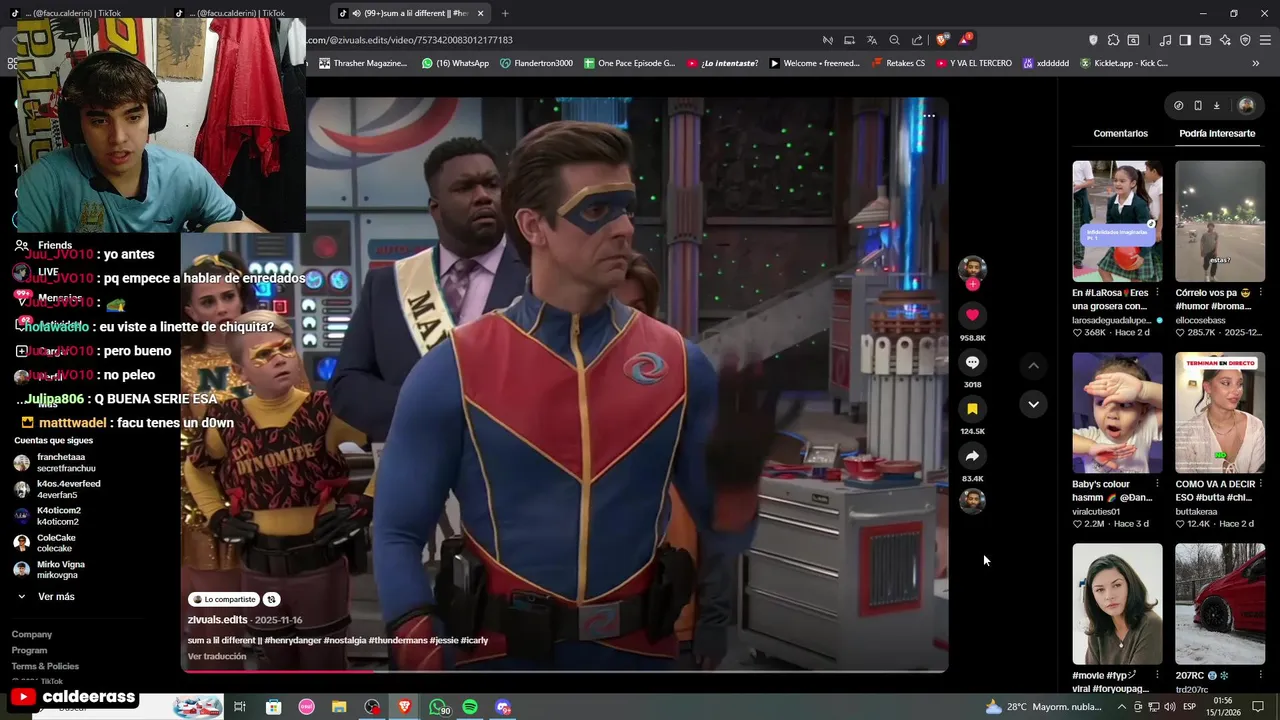Open the 'Flandertron3000' bookmark
Image resolution: width=1280 pixels, height=720 pixels.
[x=536, y=63]
